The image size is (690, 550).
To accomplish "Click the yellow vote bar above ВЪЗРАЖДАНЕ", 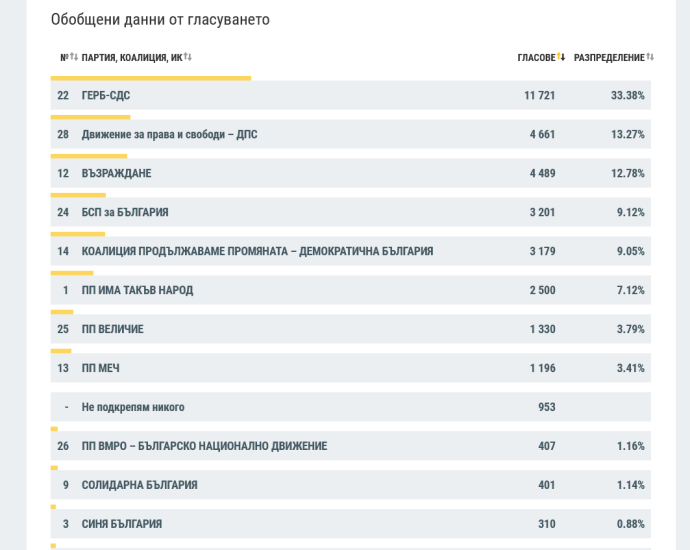I will [89, 156].
